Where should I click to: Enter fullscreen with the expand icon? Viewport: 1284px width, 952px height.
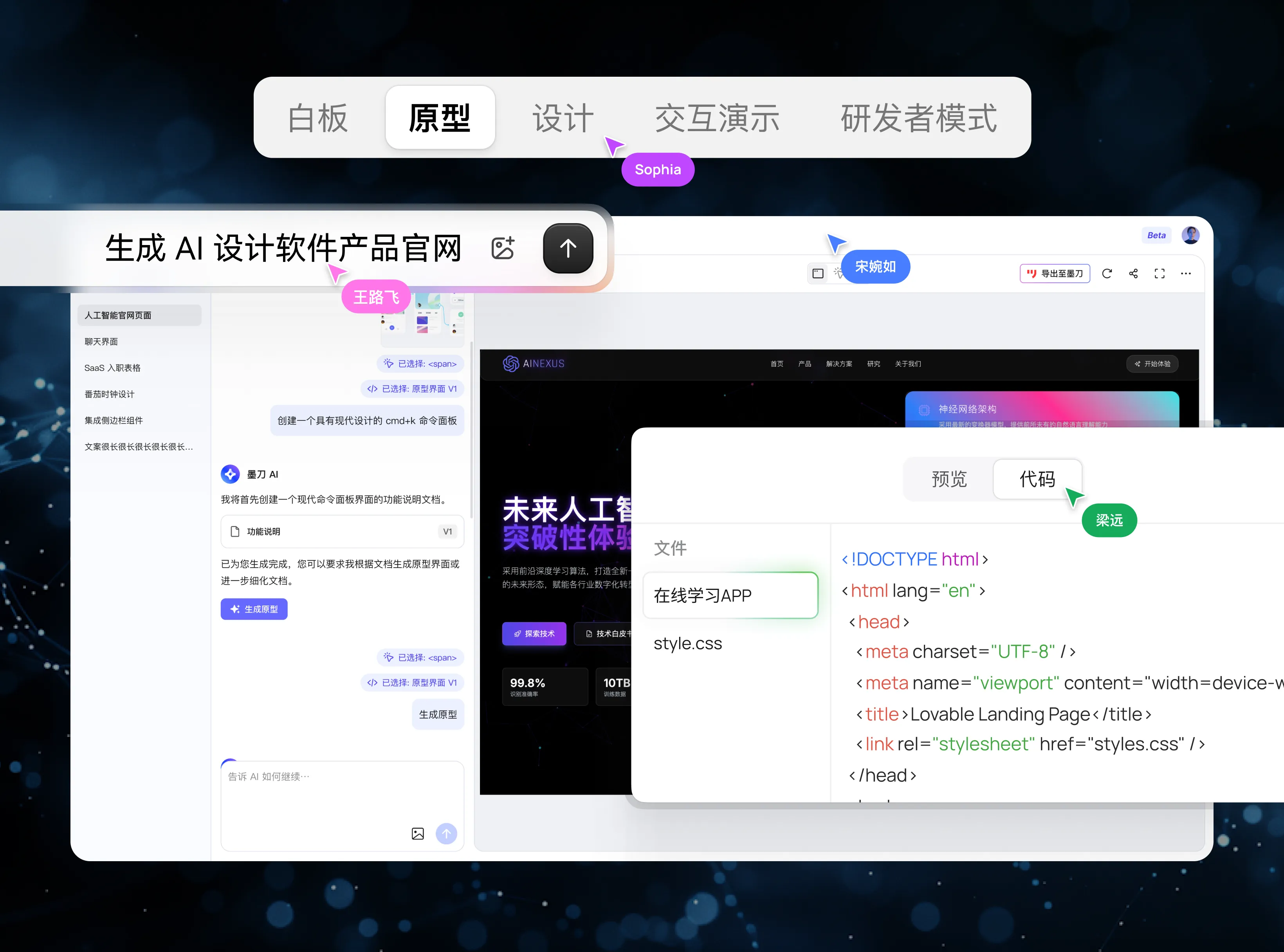1160,274
